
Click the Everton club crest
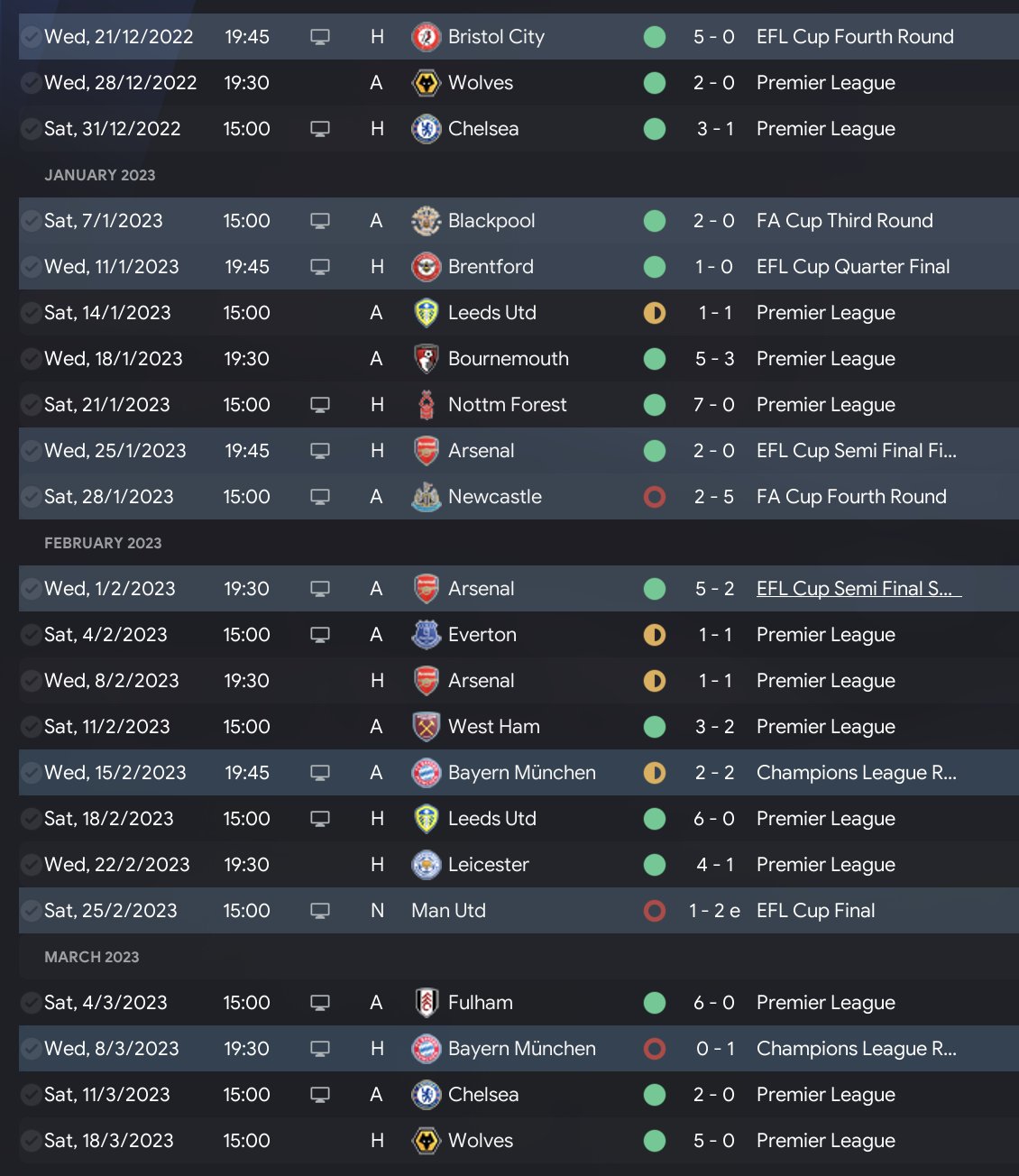point(426,635)
